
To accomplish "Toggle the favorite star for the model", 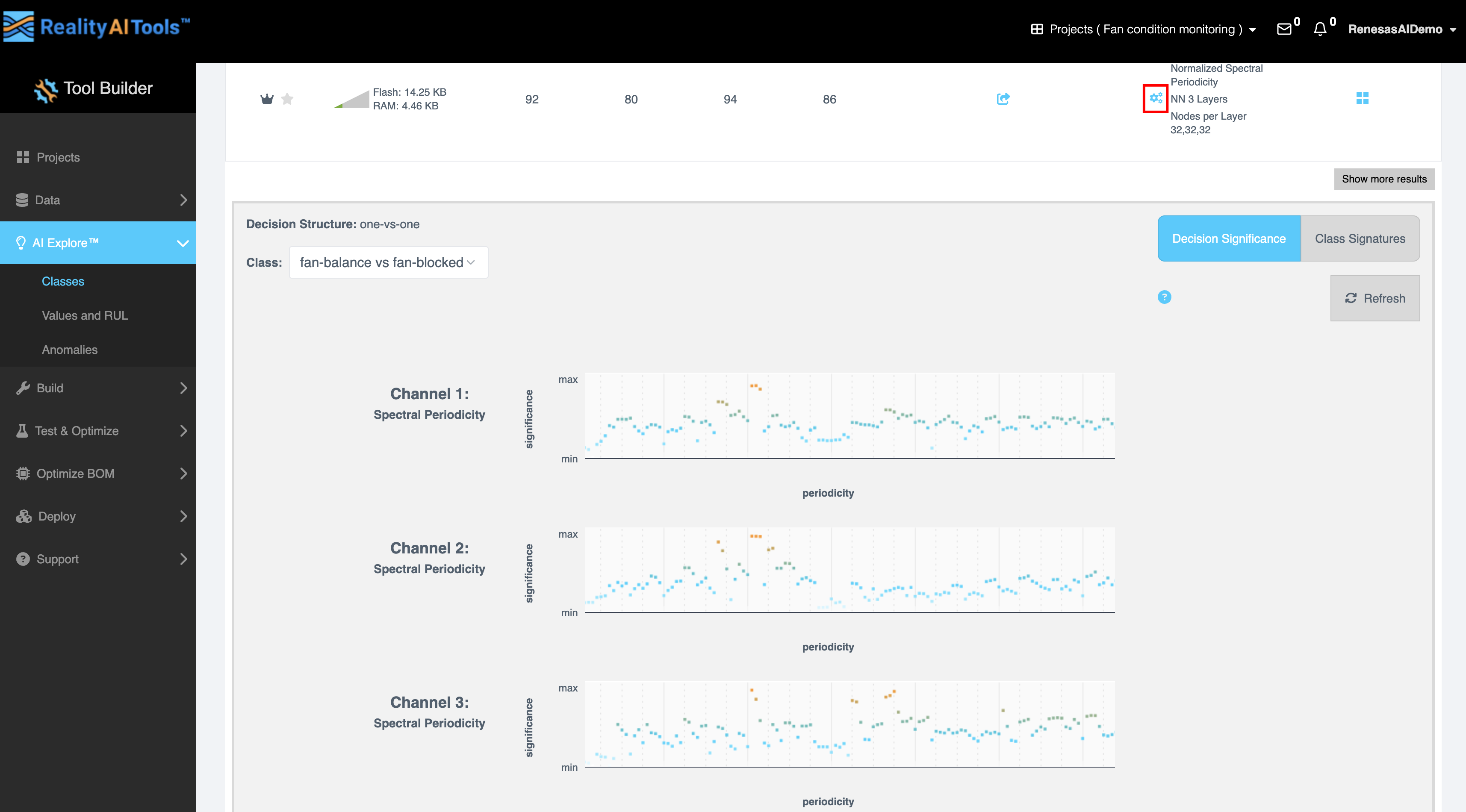I will tap(287, 99).
